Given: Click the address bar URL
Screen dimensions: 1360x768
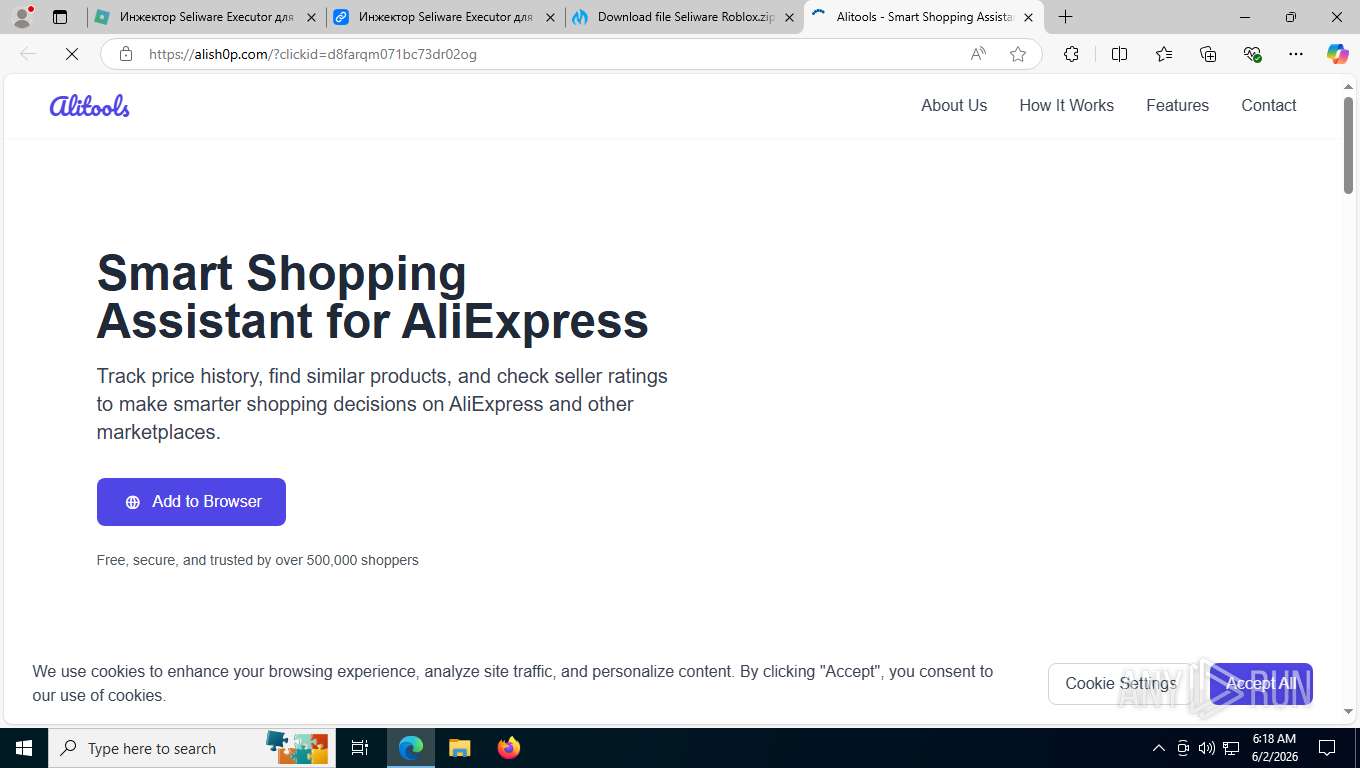Looking at the screenshot, I should 313,54.
